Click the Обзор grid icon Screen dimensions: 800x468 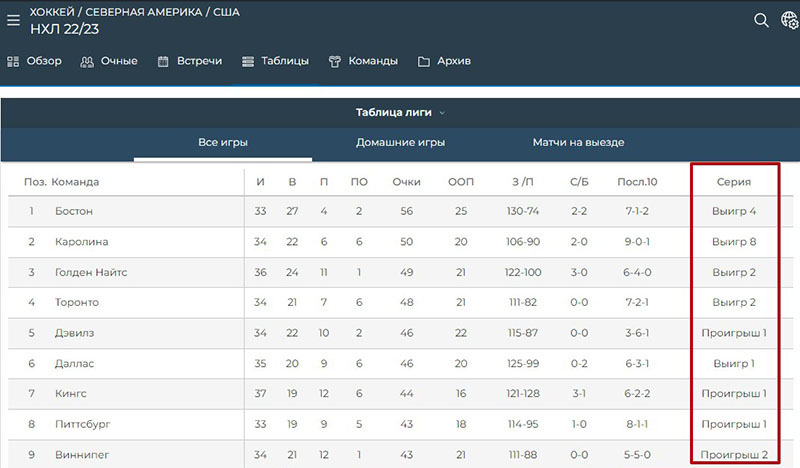[14, 61]
